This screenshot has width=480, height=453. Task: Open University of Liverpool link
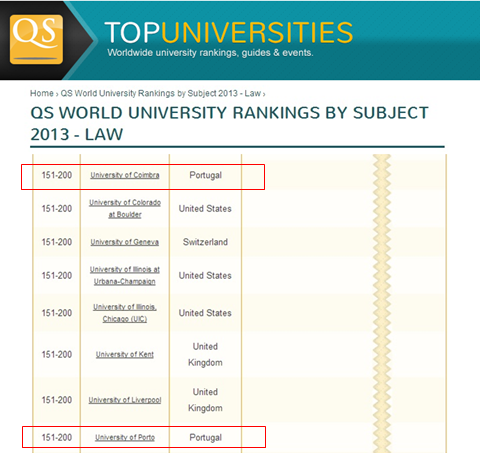click(125, 400)
